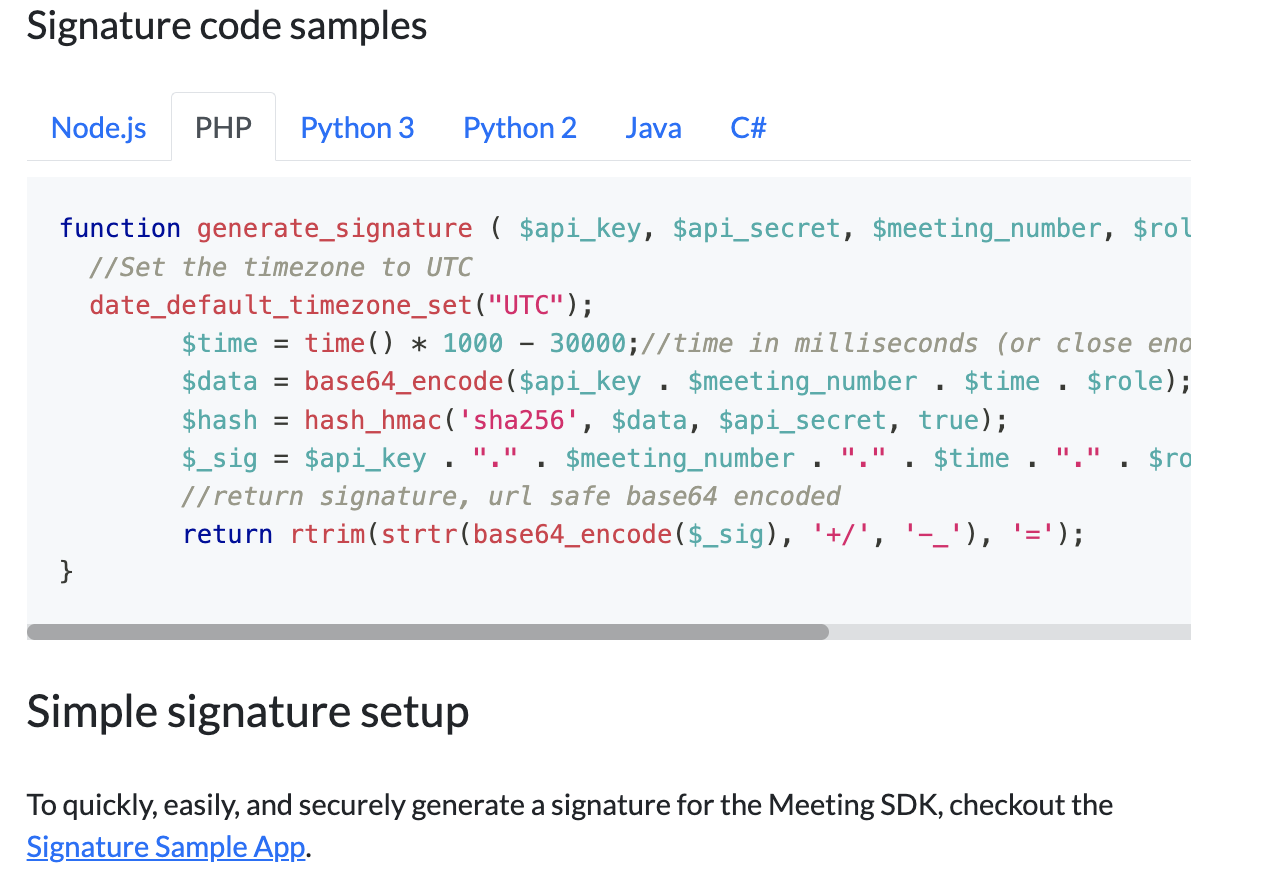1282x894 pixels.
Task: Open the Signature Sample App link
Action: pos(165,847)
